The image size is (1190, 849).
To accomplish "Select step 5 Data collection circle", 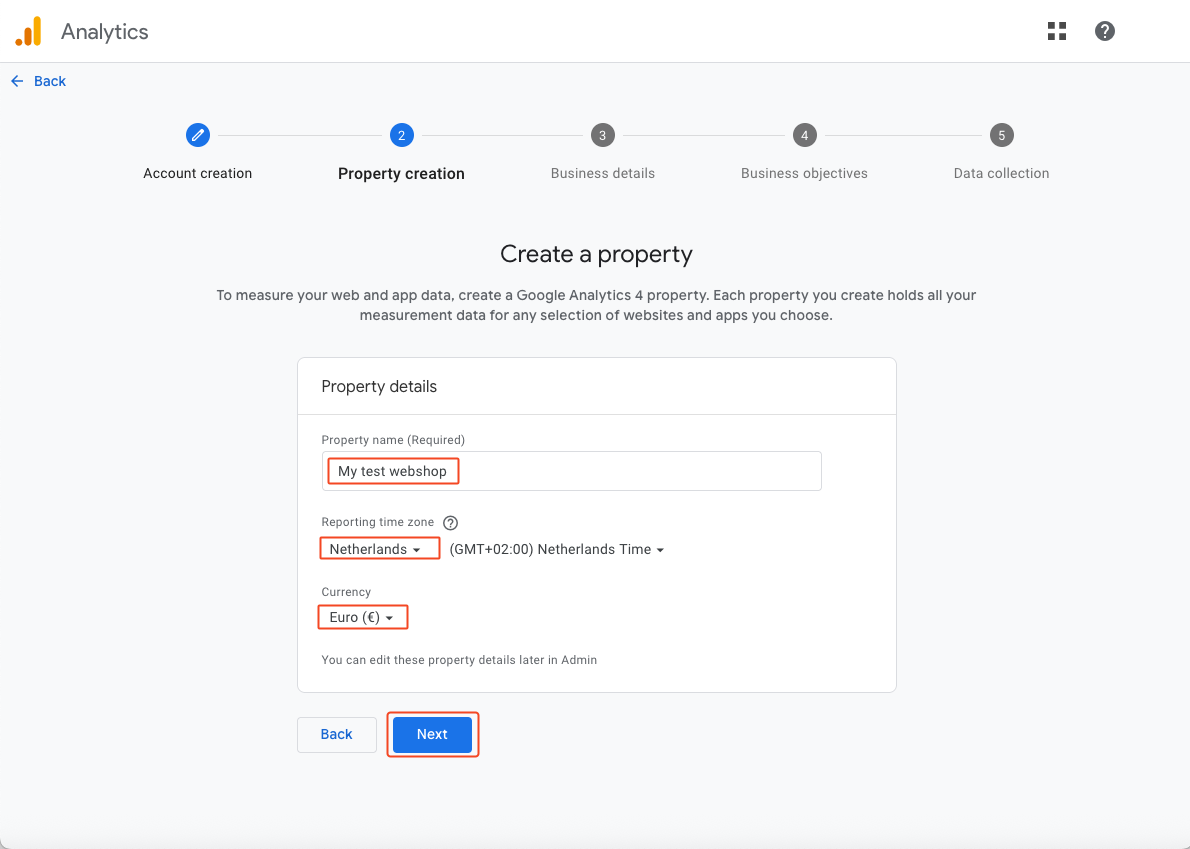I will 1001,135.
